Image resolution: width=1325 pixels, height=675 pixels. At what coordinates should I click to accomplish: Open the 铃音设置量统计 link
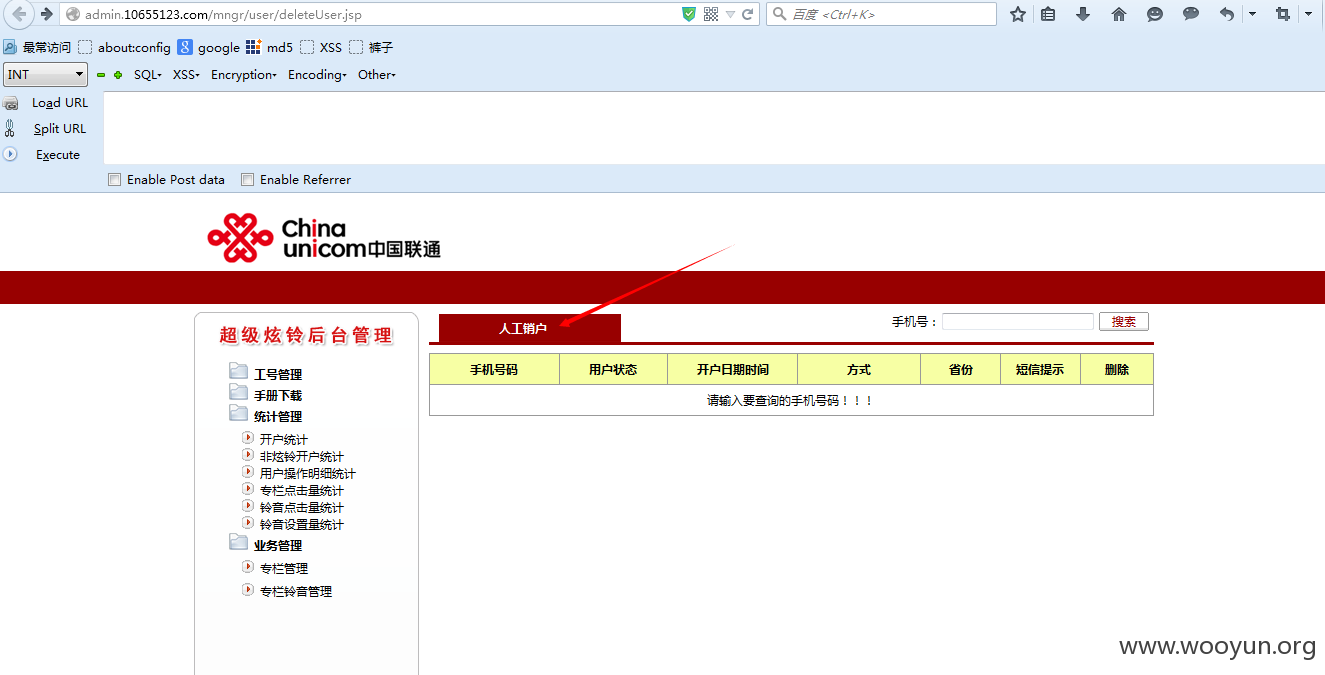(x=302, y=524)
